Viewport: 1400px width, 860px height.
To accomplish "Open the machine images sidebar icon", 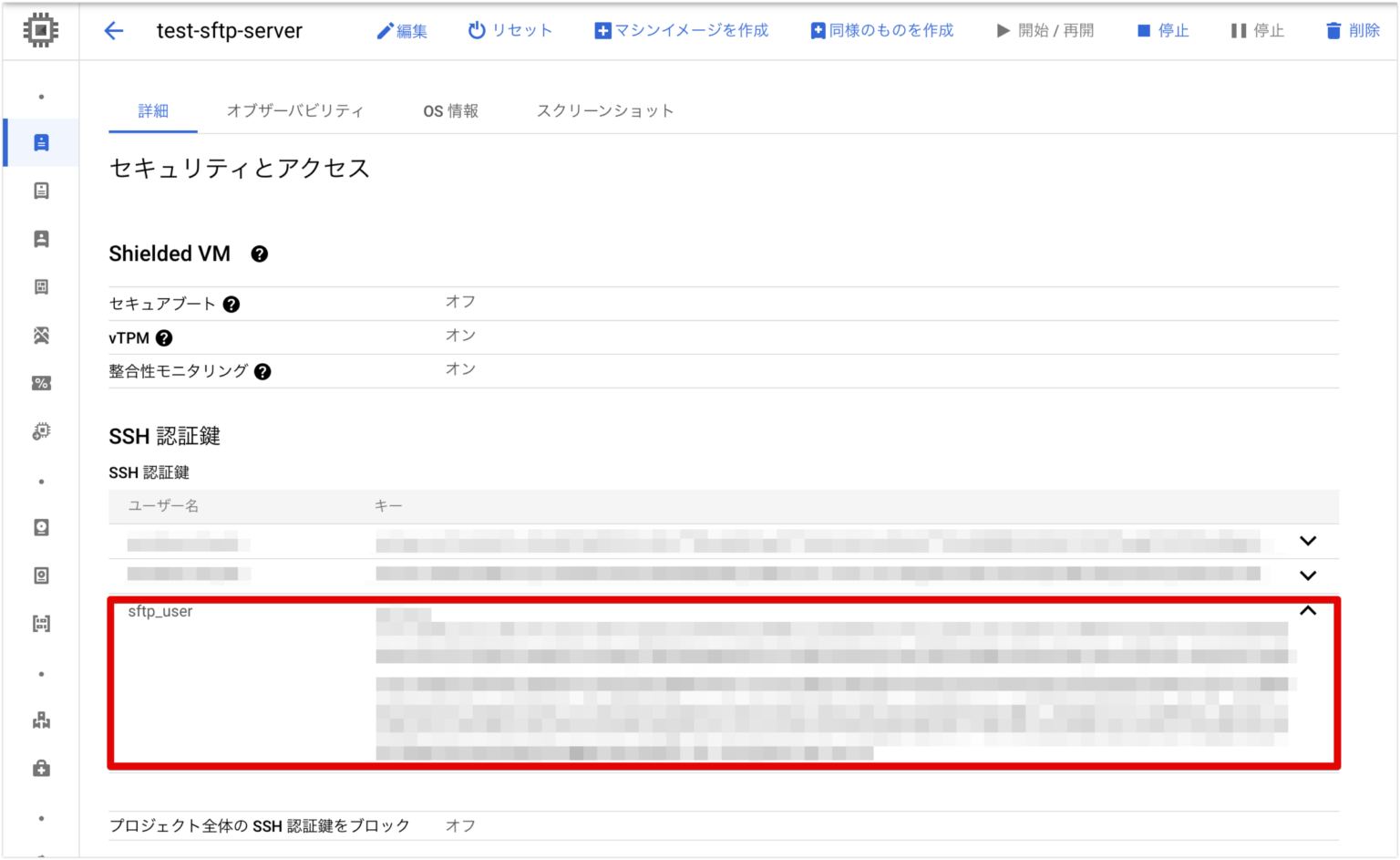I will point(40,286).
